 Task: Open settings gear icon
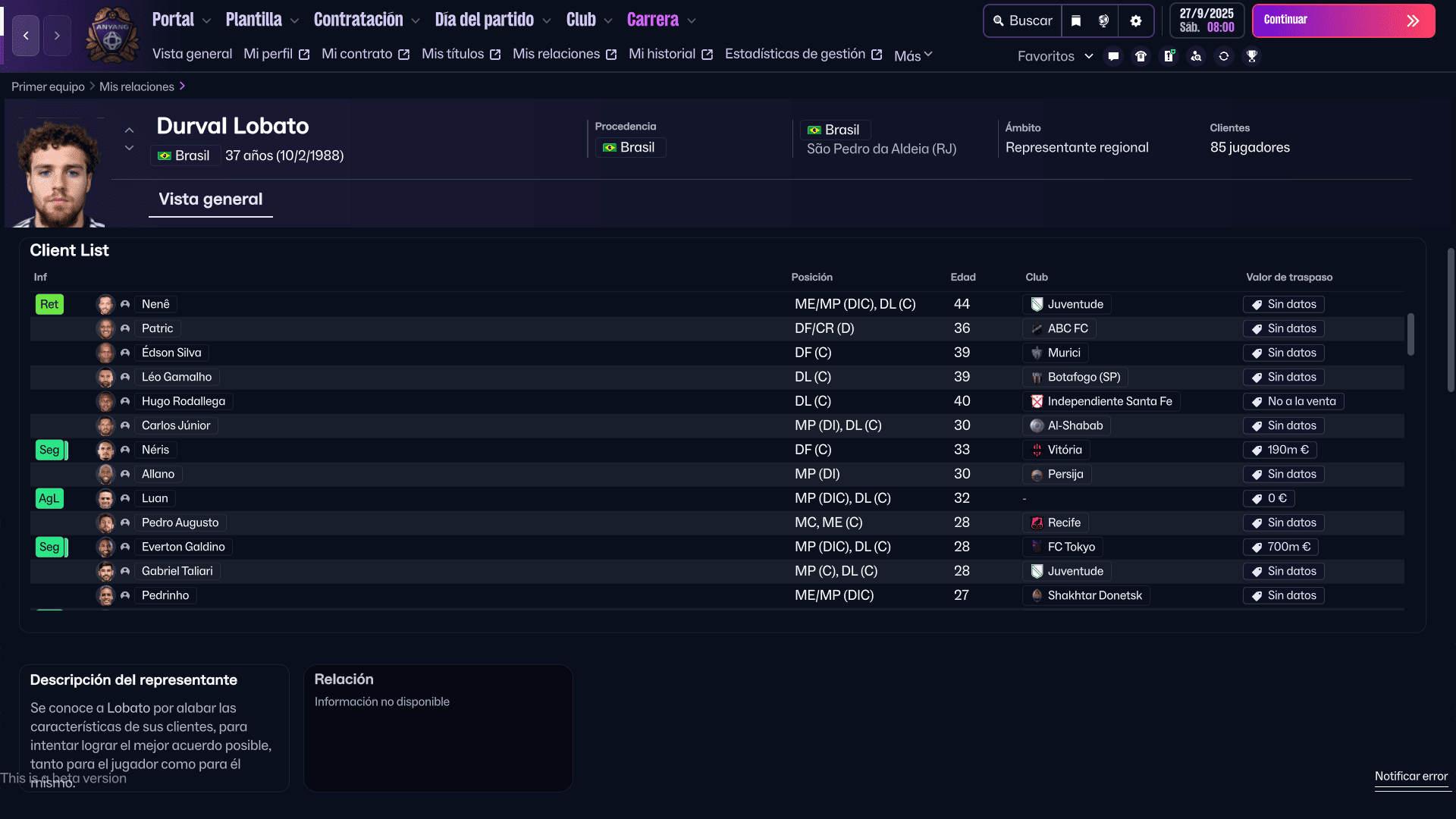click(x=1135, y=21)
